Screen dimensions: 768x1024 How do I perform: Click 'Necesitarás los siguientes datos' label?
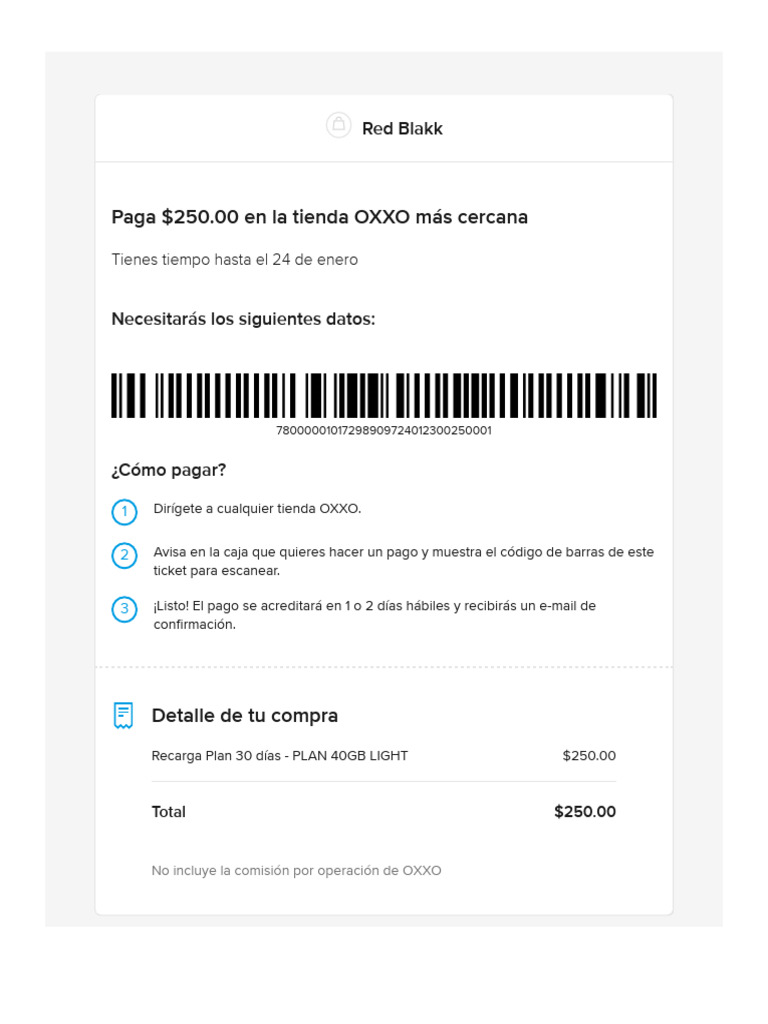coord(243,320)
